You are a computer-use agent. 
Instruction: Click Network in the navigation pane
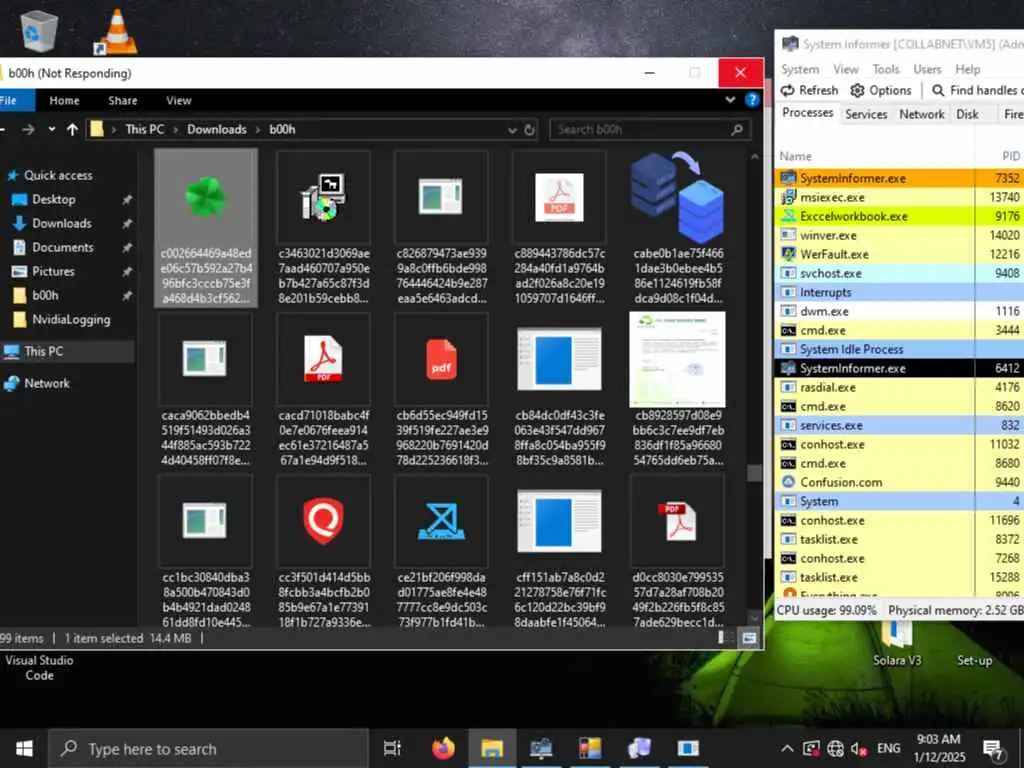(47, 383)
